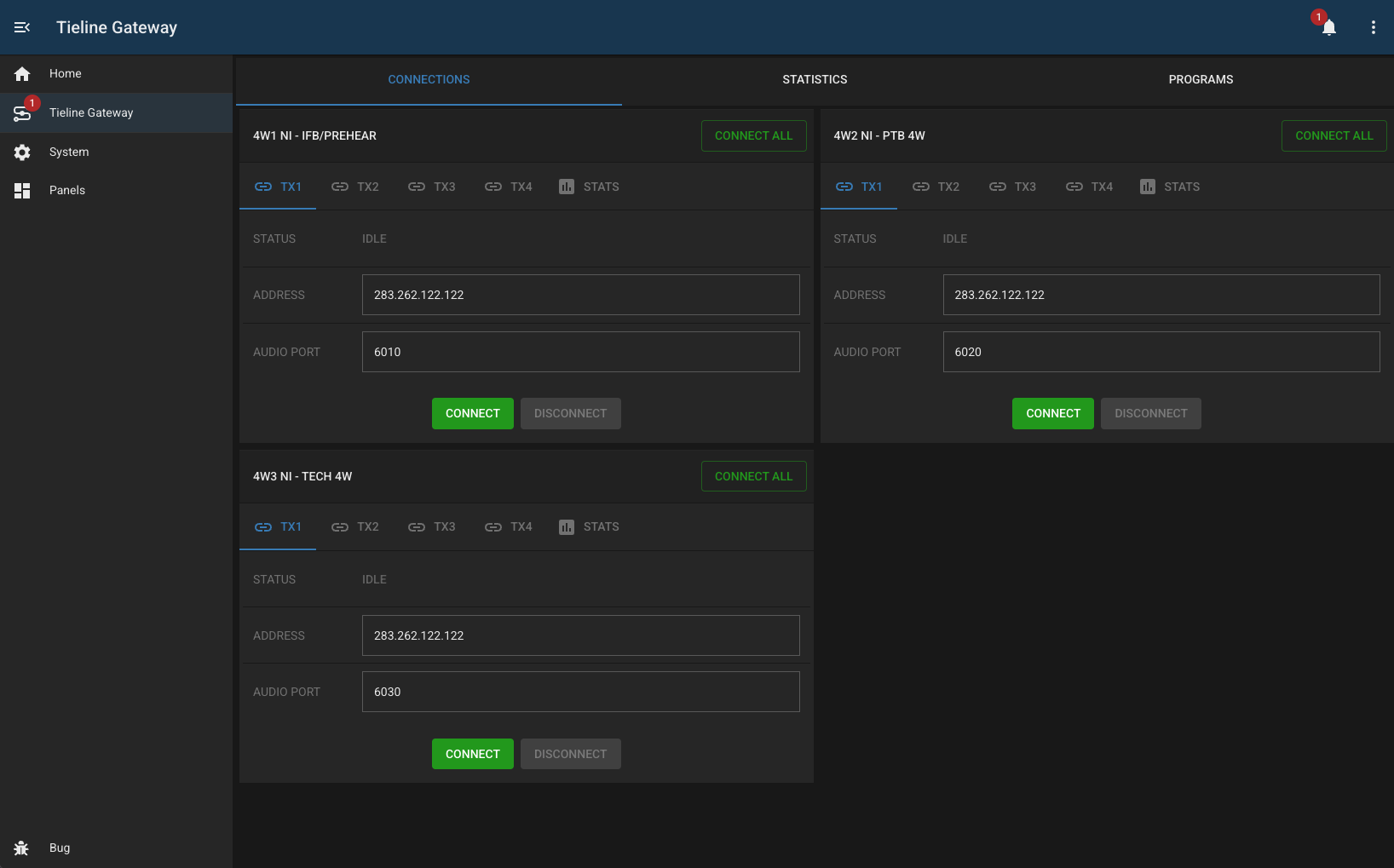1394x868 pixels.
Task: Open the Bug report icon in the sidebar
Action: (x=22, y=848)
